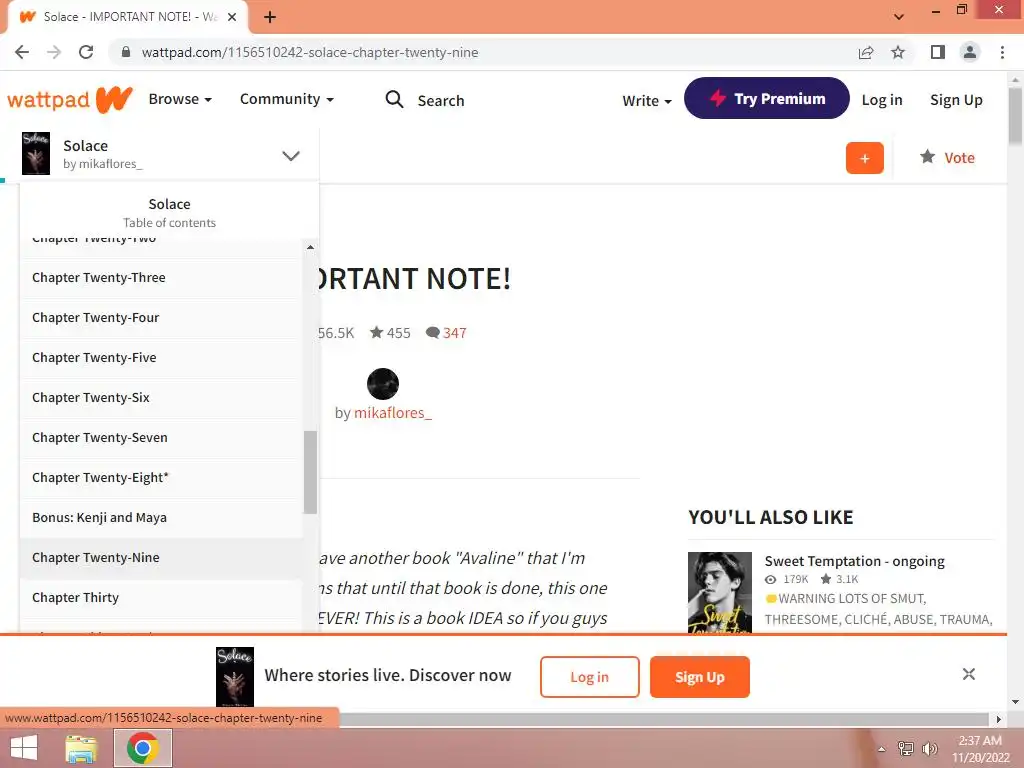
Task: Click the Solace title in the story header
Action: [86, 146]
